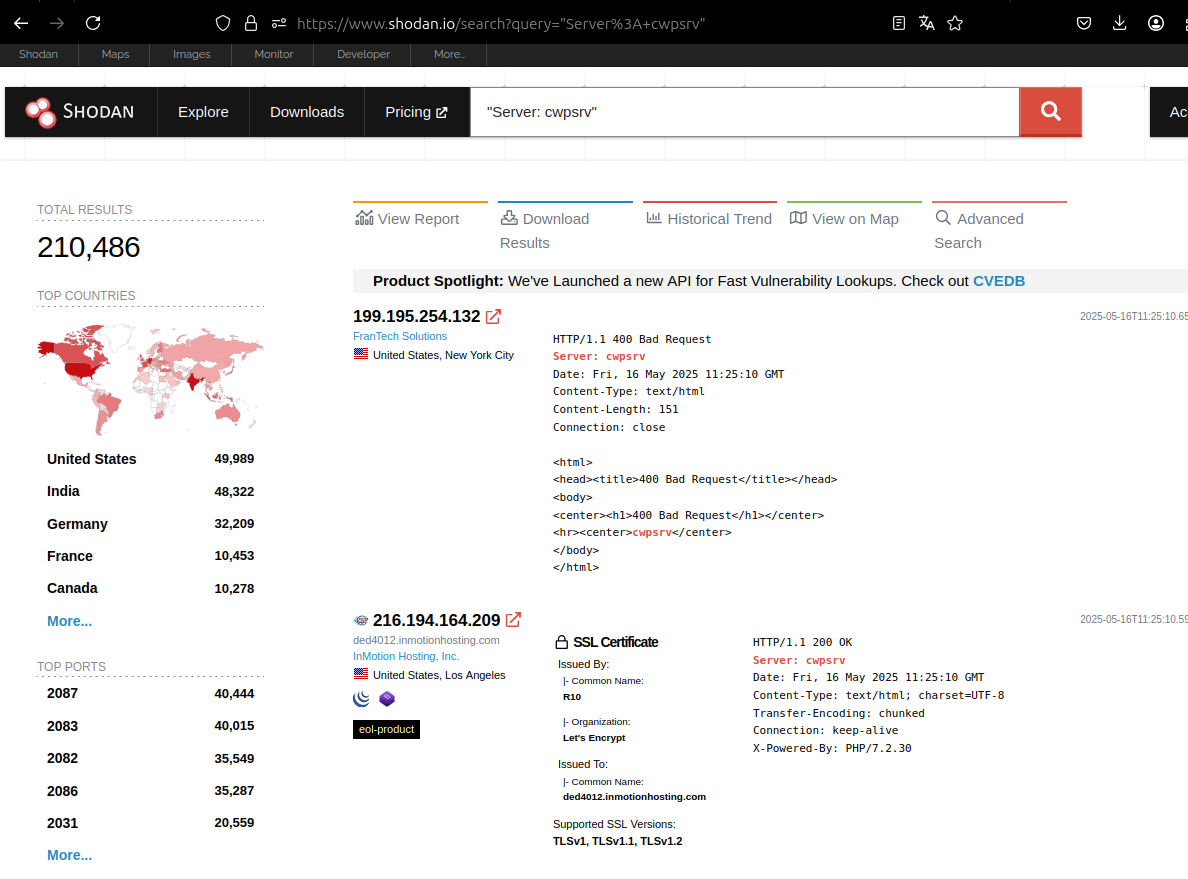
Task: Expand the More... top menu dropdown
Action: 450,55
